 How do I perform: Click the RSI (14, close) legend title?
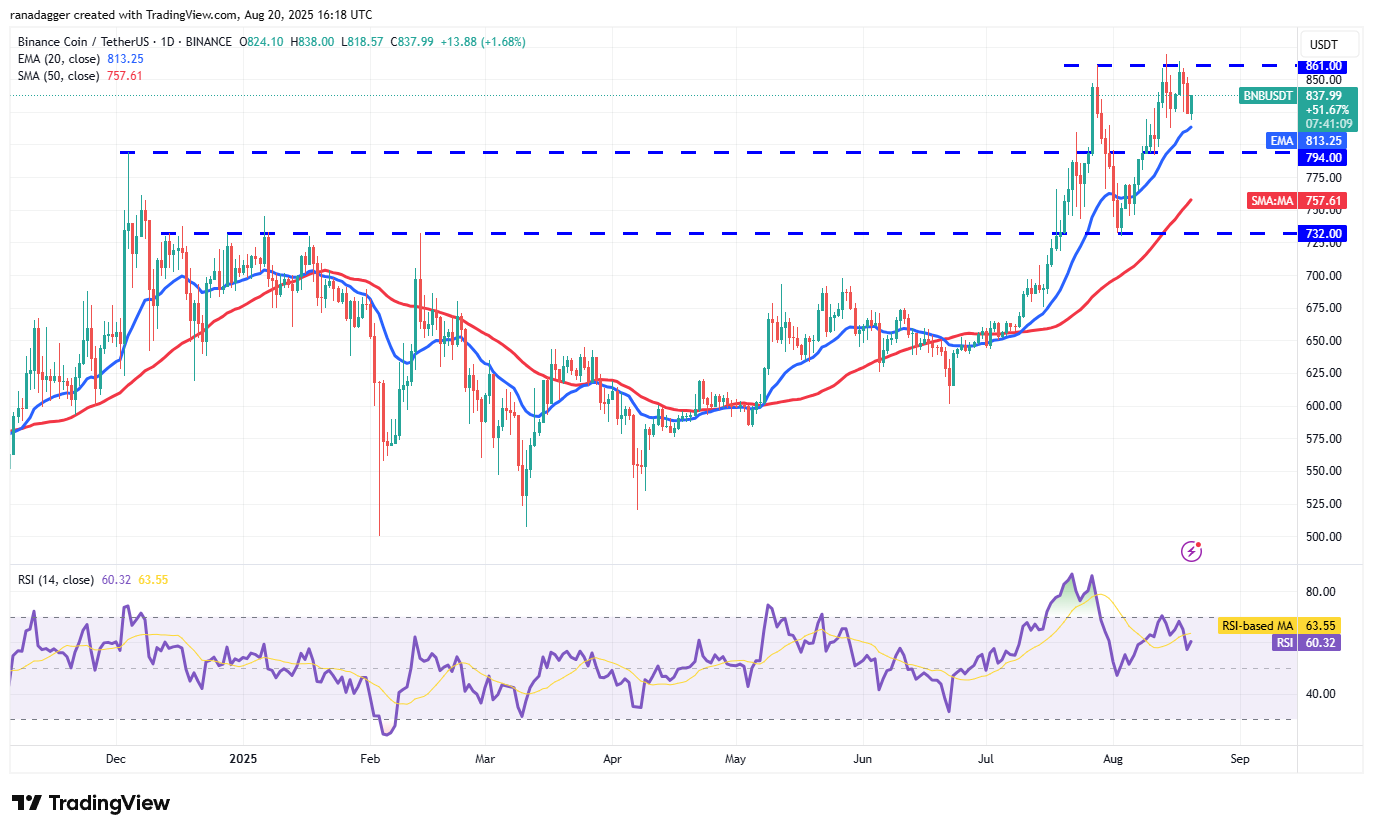tap(54, 579)
